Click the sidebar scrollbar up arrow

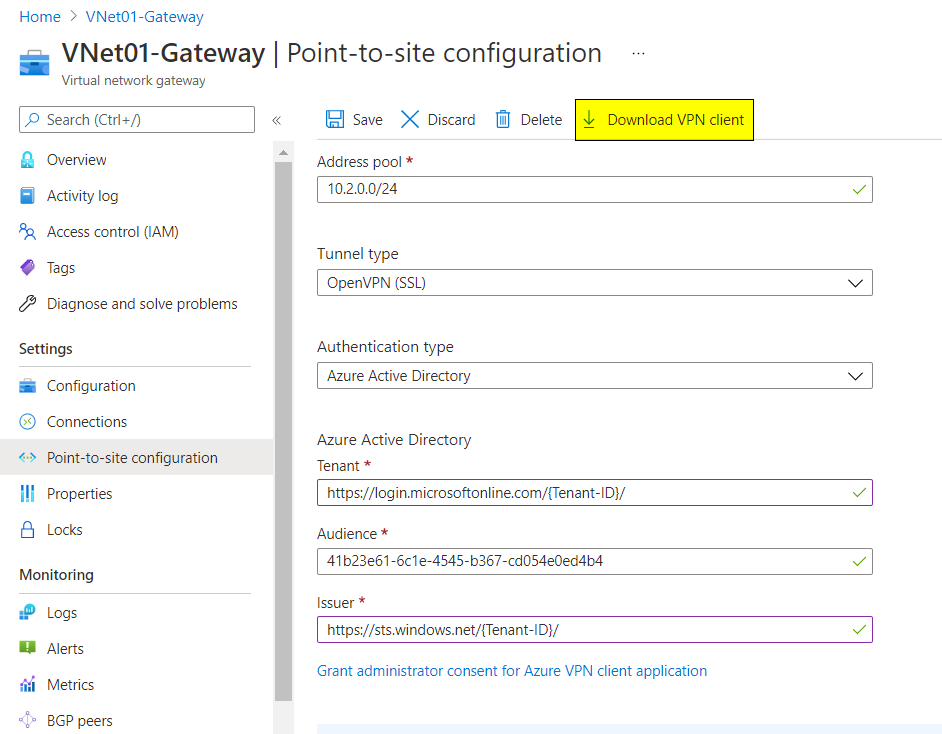284,153
